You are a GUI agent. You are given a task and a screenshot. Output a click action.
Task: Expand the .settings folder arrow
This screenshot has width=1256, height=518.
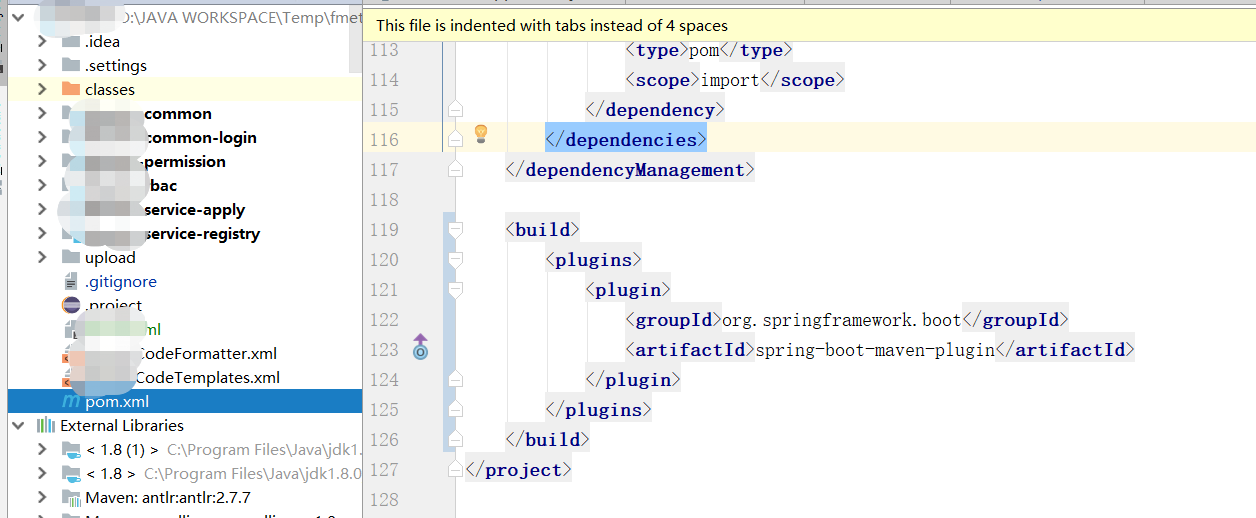coord(41,65)
